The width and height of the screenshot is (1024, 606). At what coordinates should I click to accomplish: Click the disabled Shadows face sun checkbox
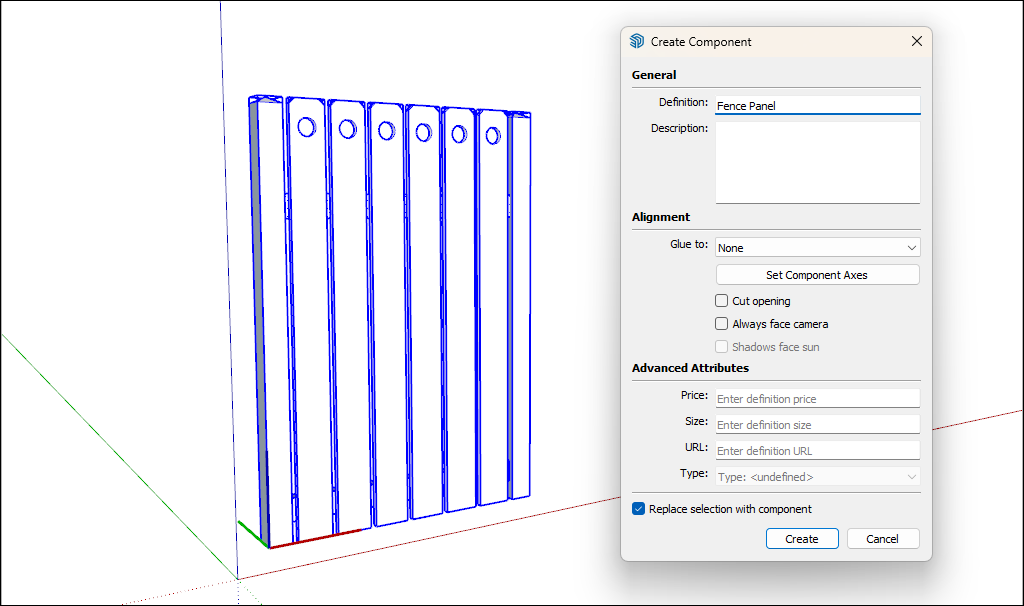click(721, 346)
